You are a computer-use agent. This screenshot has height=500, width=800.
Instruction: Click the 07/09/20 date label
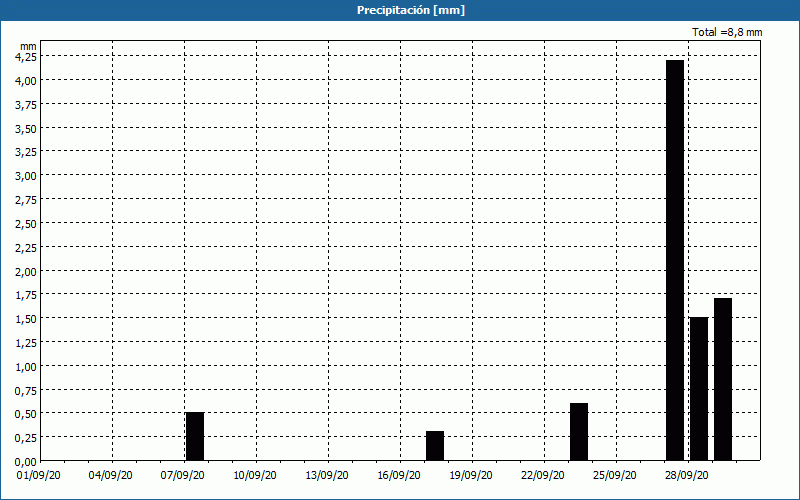tap(183, 476)
